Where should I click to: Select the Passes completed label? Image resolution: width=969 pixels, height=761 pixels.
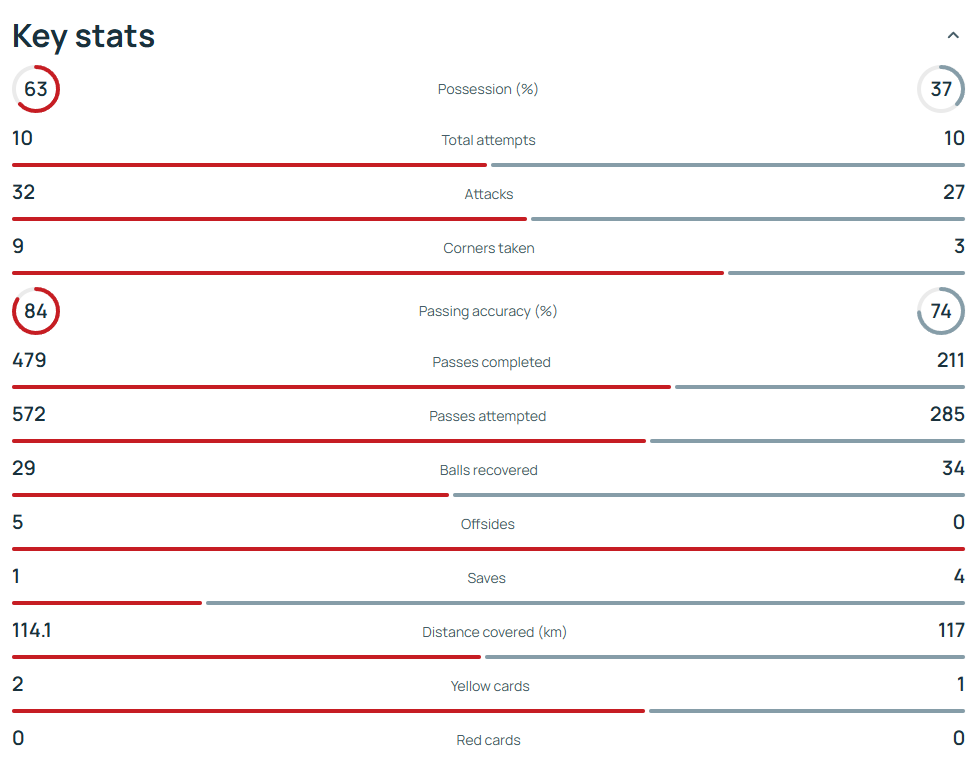[491, 362]
